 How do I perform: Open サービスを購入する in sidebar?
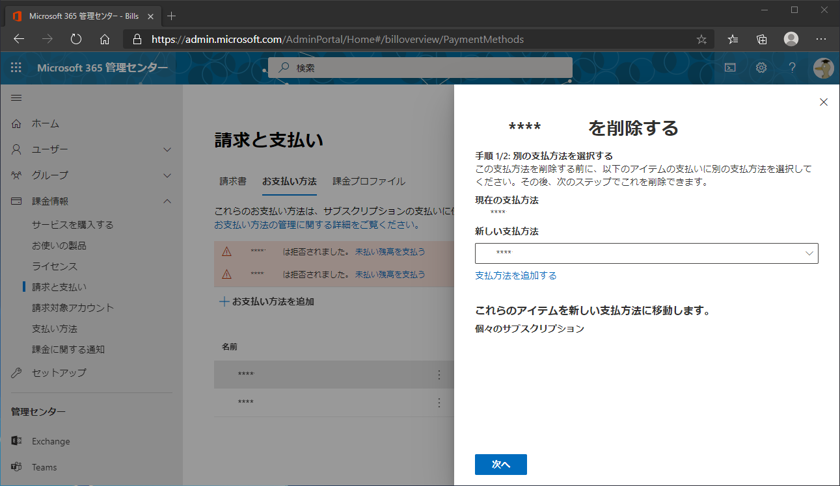72,225
